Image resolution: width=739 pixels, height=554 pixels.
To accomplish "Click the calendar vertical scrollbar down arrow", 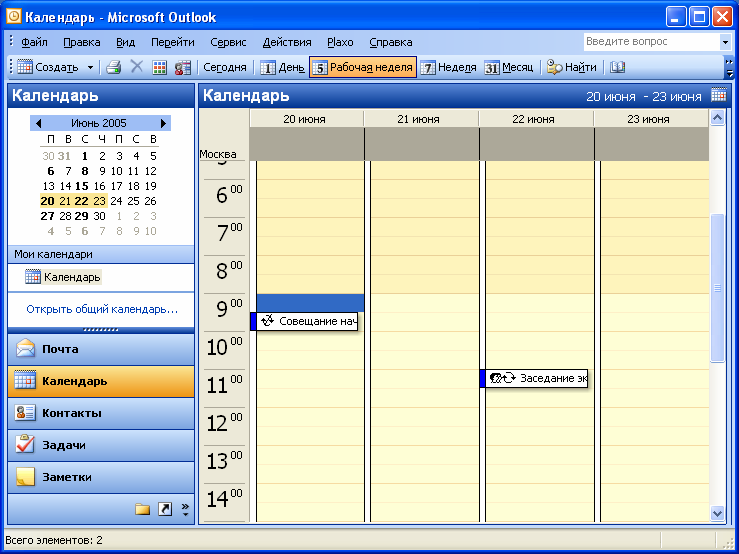I will [717, 513].
